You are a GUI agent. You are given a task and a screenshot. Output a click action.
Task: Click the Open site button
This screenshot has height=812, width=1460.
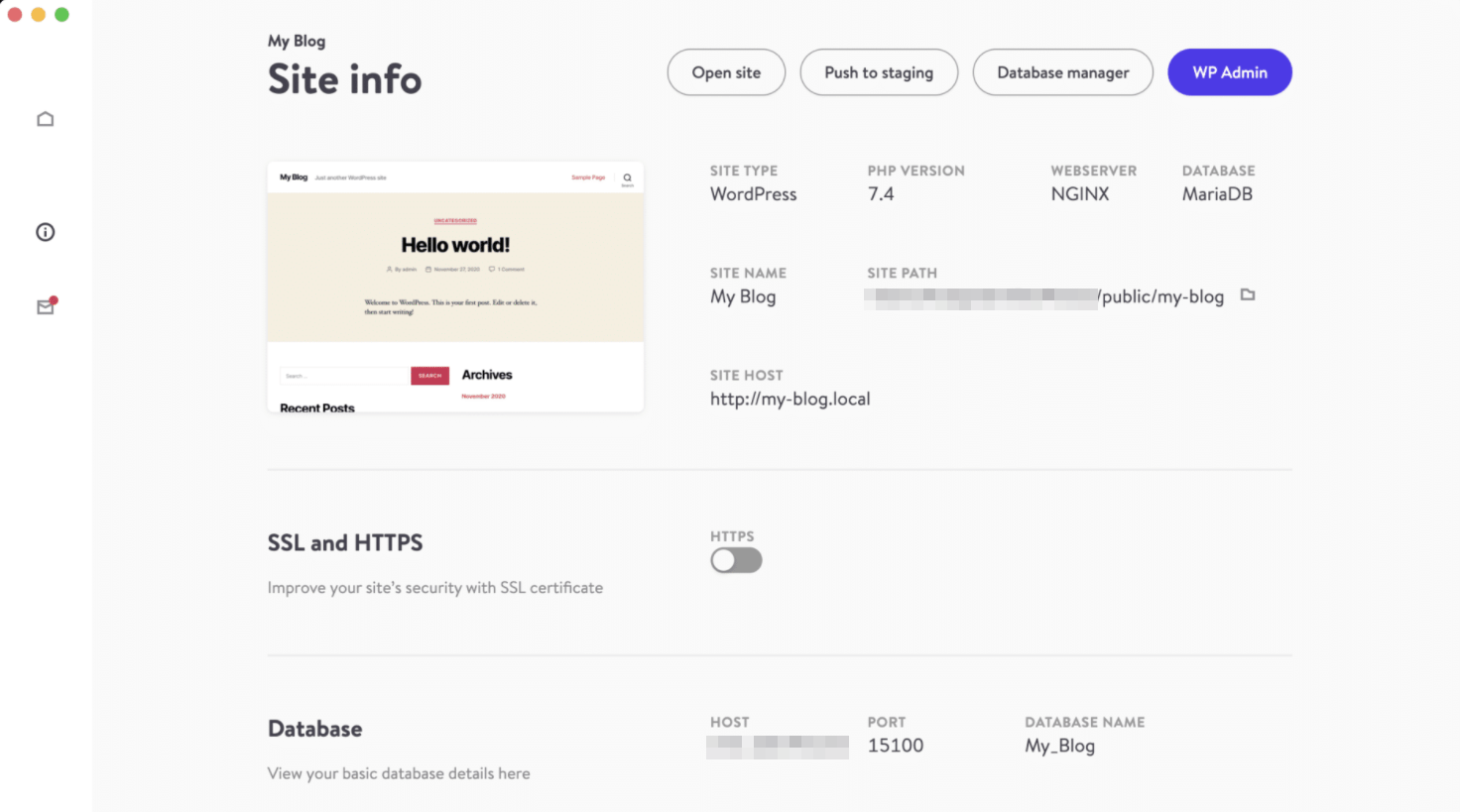click(x=726, y=72)
